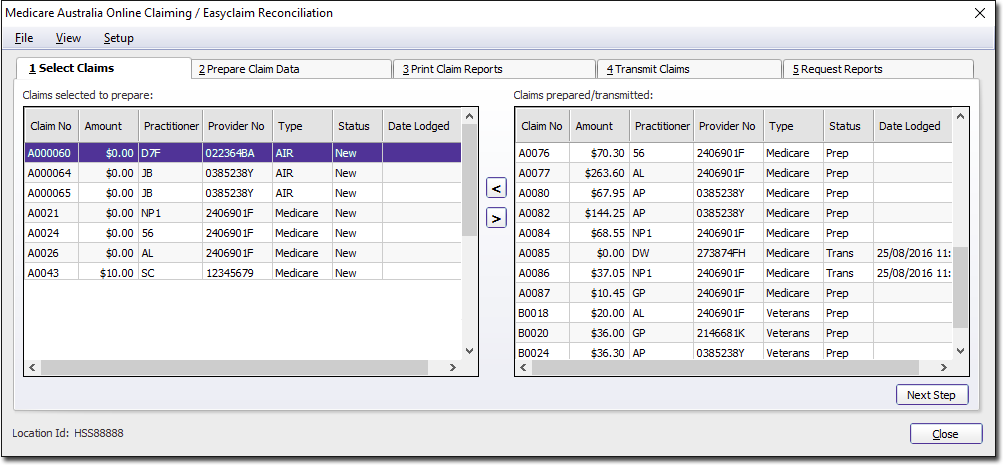Switch to Prepare Claim Data tab

pyautogui.click(x=290, y=69)
